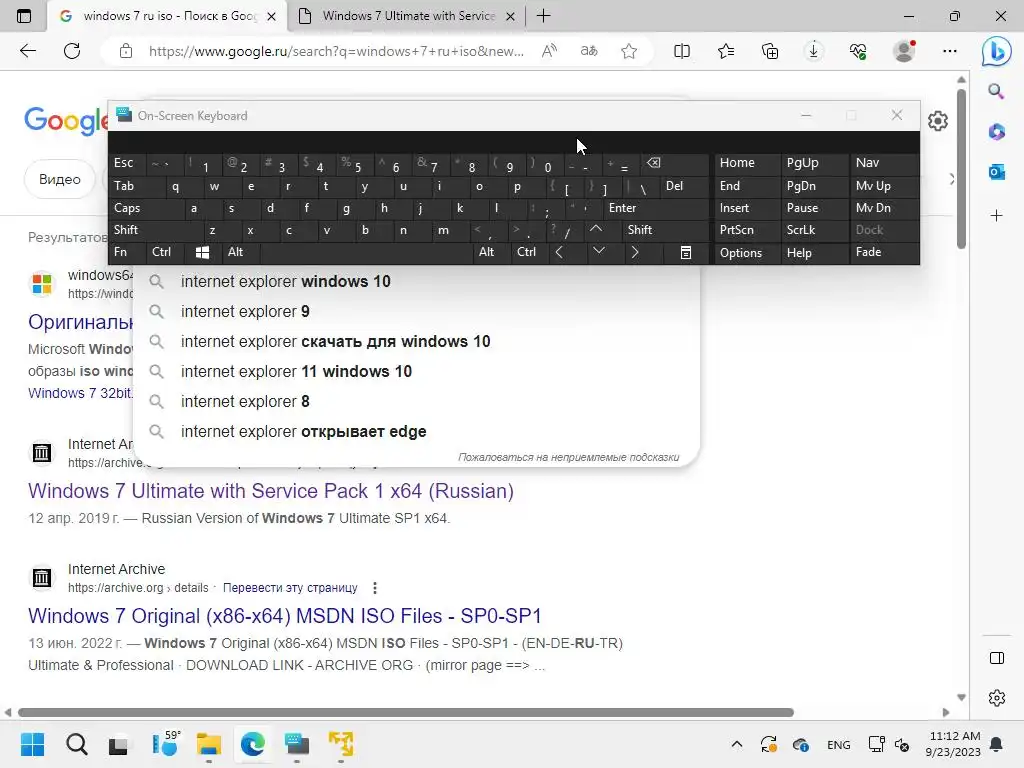Click the right arrow key on keyboard
Image resolution: width=1024 pixels, height=768 pixels.
(x=635, y=252)
